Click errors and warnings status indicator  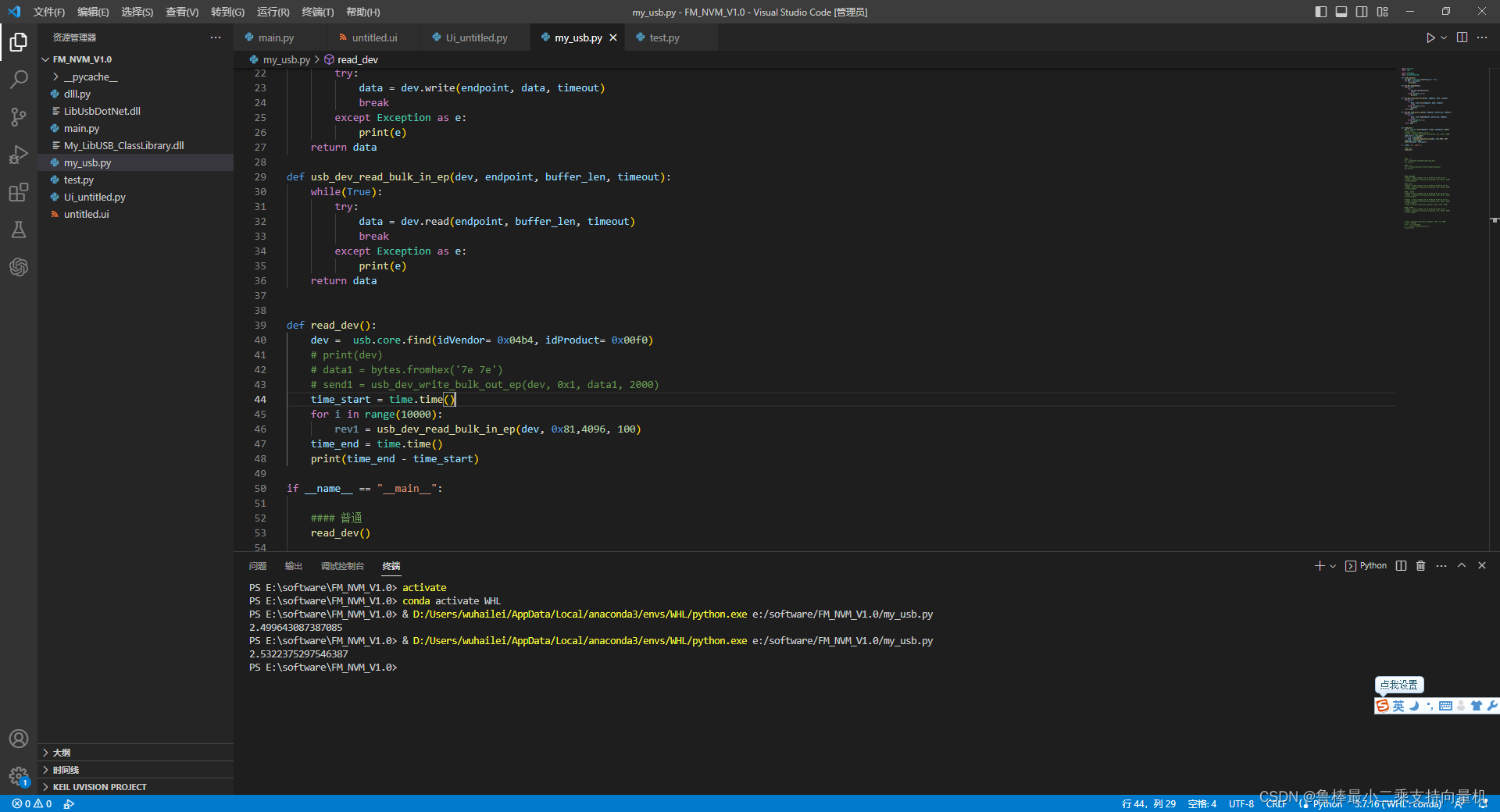[x=32, y=803]
